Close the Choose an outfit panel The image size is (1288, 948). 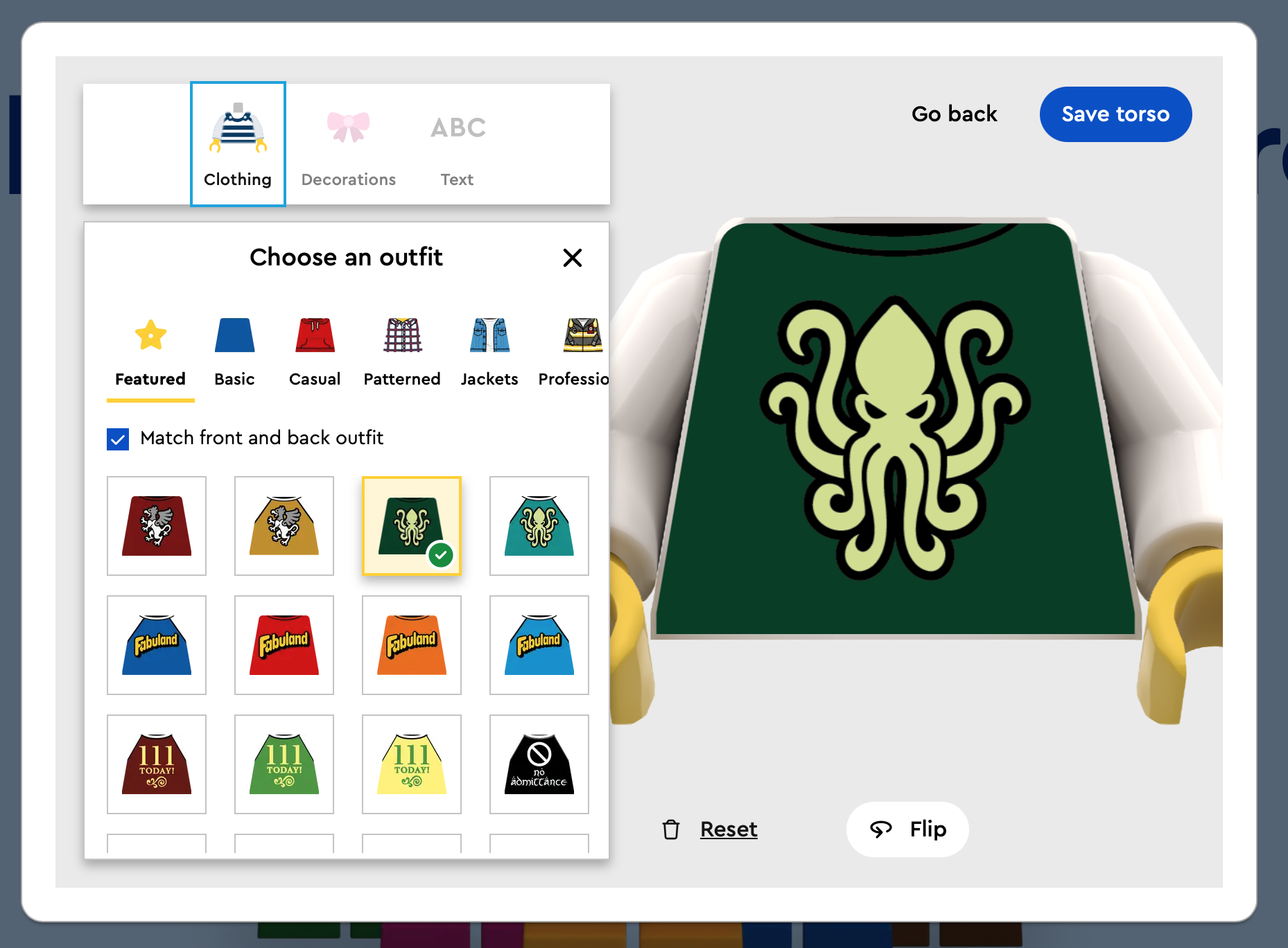[x=572, y=258]
